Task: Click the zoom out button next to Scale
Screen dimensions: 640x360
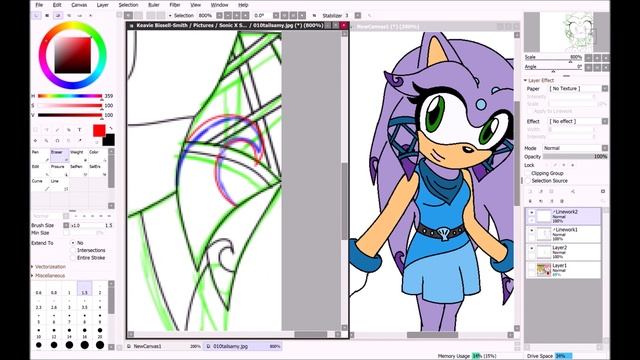Action: coord(588,58)
